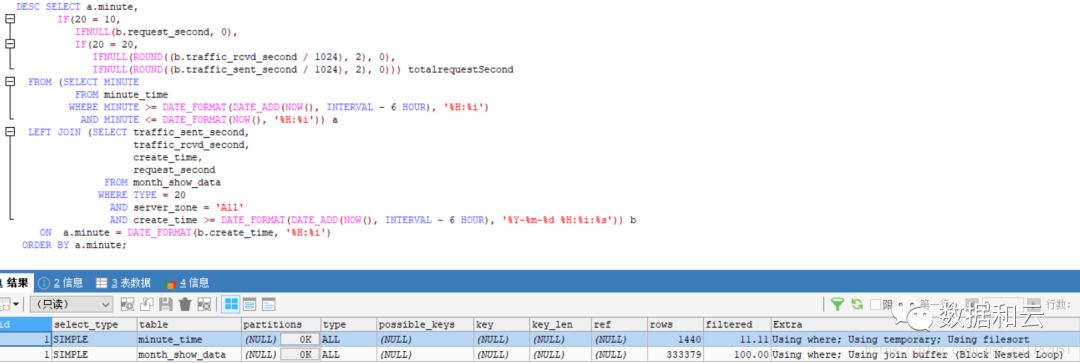
Task: Click the cancel changes grid icon right of the trash can
Action: click(204, 304)
